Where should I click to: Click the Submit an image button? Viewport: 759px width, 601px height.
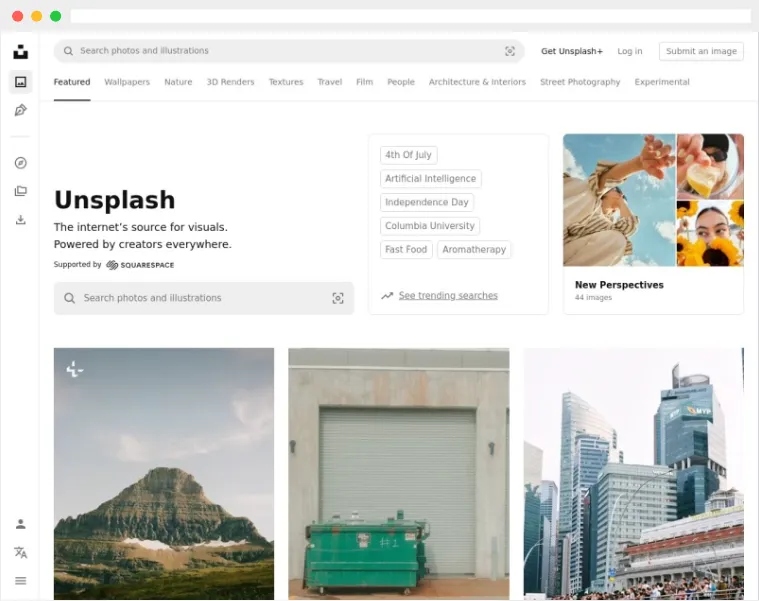pos(701,51)
